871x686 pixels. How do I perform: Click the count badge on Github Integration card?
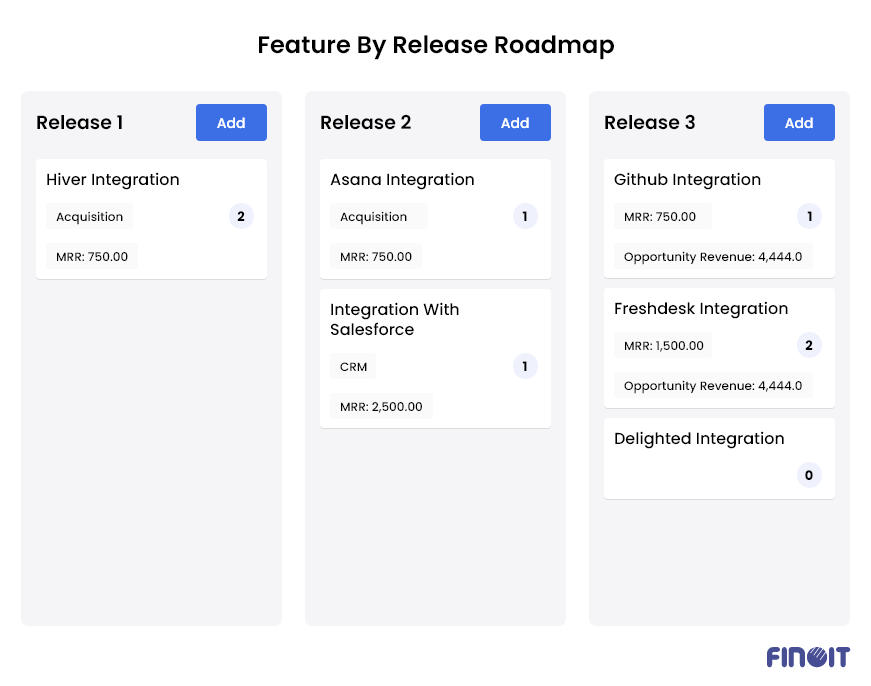[809, 216]
